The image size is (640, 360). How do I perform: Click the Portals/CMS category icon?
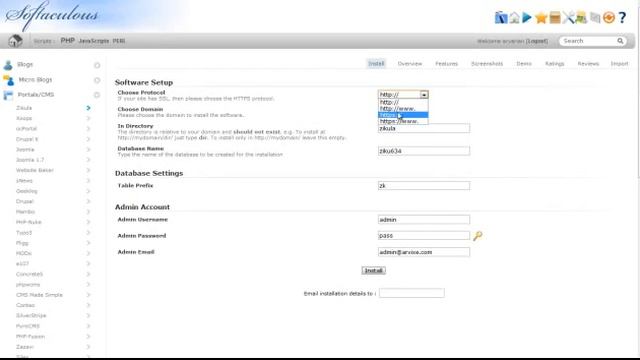pos(8,95)
